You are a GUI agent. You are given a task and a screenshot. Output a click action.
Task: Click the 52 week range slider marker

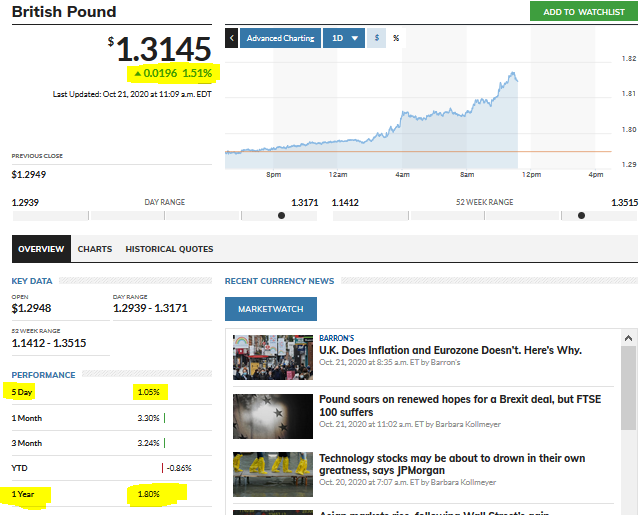(x=581, y=216)
